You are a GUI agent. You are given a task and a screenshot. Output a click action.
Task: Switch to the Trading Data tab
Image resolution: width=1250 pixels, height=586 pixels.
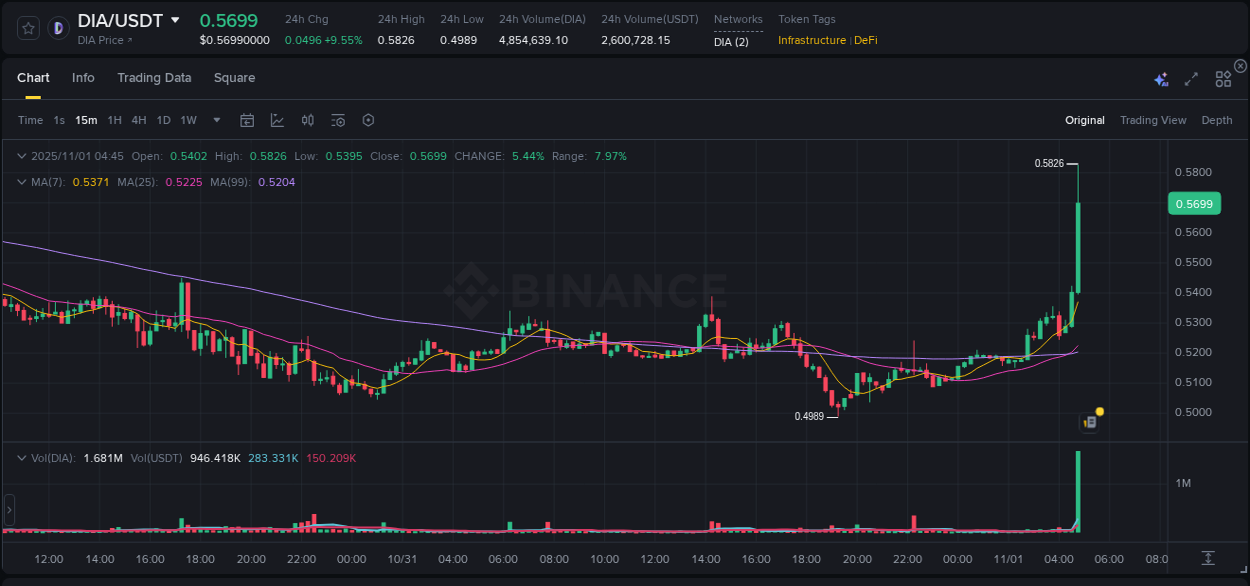[154, 77]
